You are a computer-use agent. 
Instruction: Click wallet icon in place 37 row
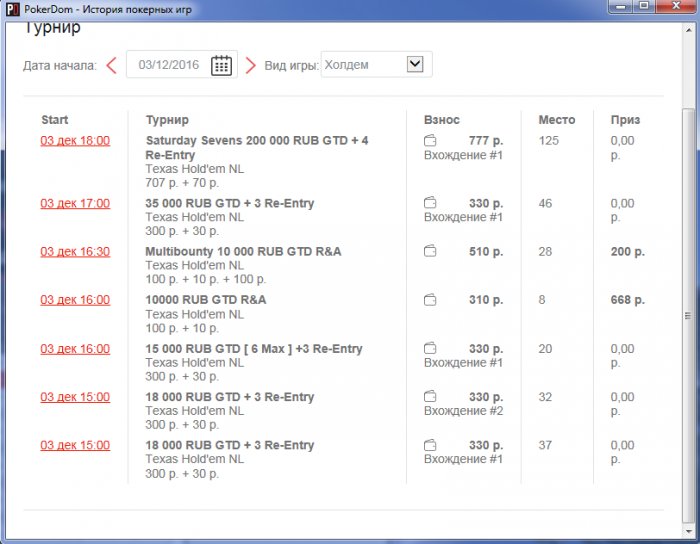coord(430,445)
